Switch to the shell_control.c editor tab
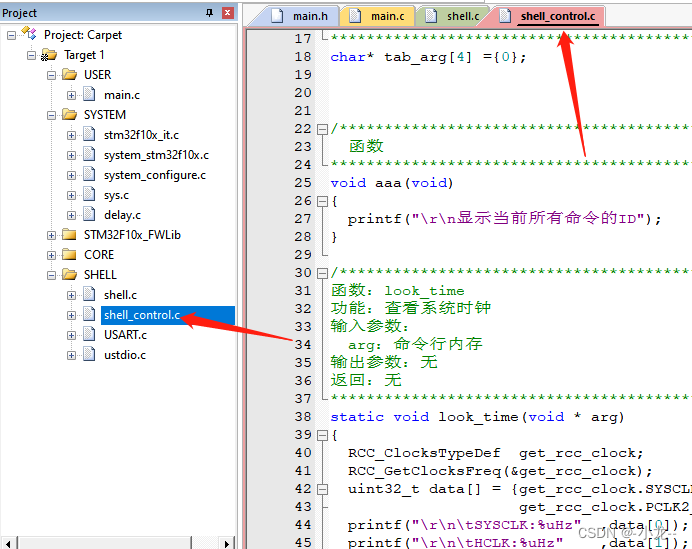 point(549,16)
